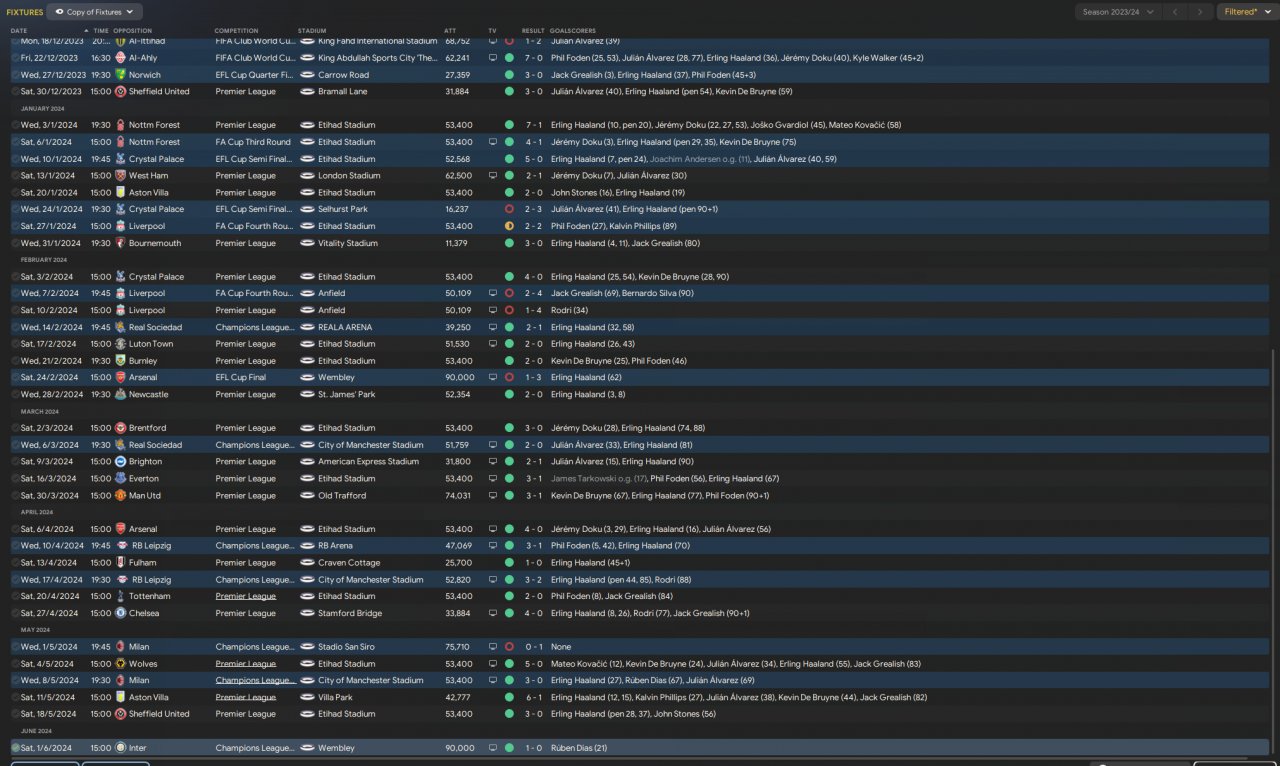This screenshot has height=766, width=1280.
Task: Tick the selection circle for Sat, 18/5/2024
Action: click(15, 714)
